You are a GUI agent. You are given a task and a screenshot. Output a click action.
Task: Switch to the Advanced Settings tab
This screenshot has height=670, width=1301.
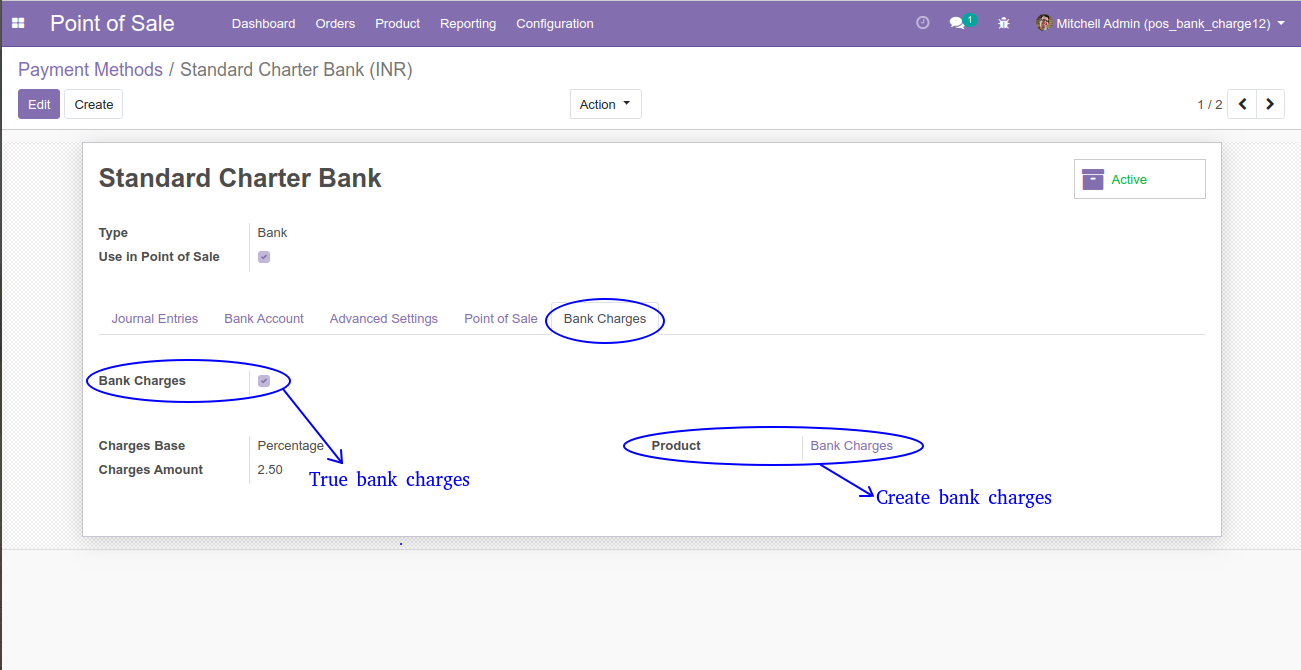pos(384,319)
